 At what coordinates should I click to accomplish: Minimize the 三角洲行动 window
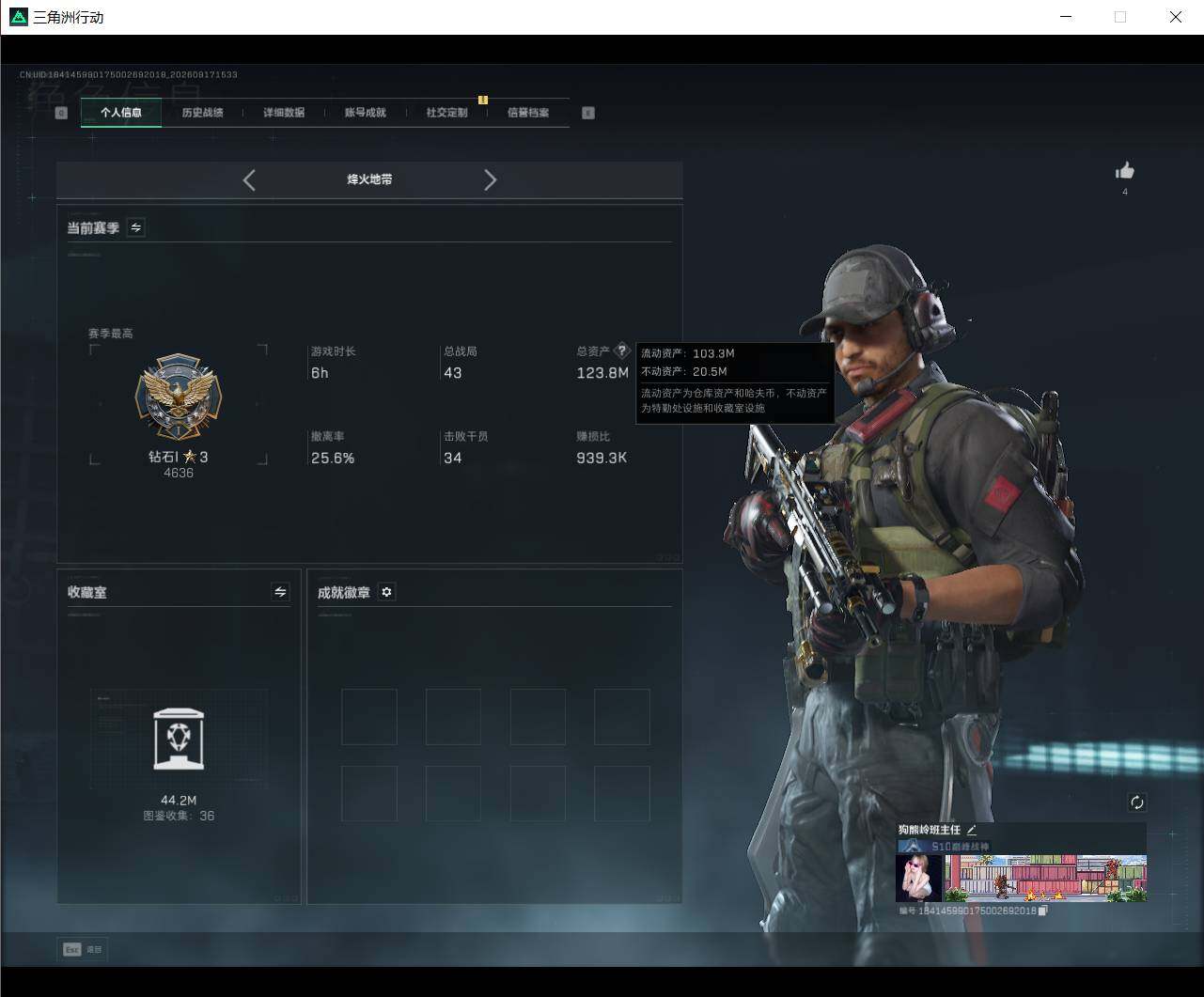click(1066, 17)
